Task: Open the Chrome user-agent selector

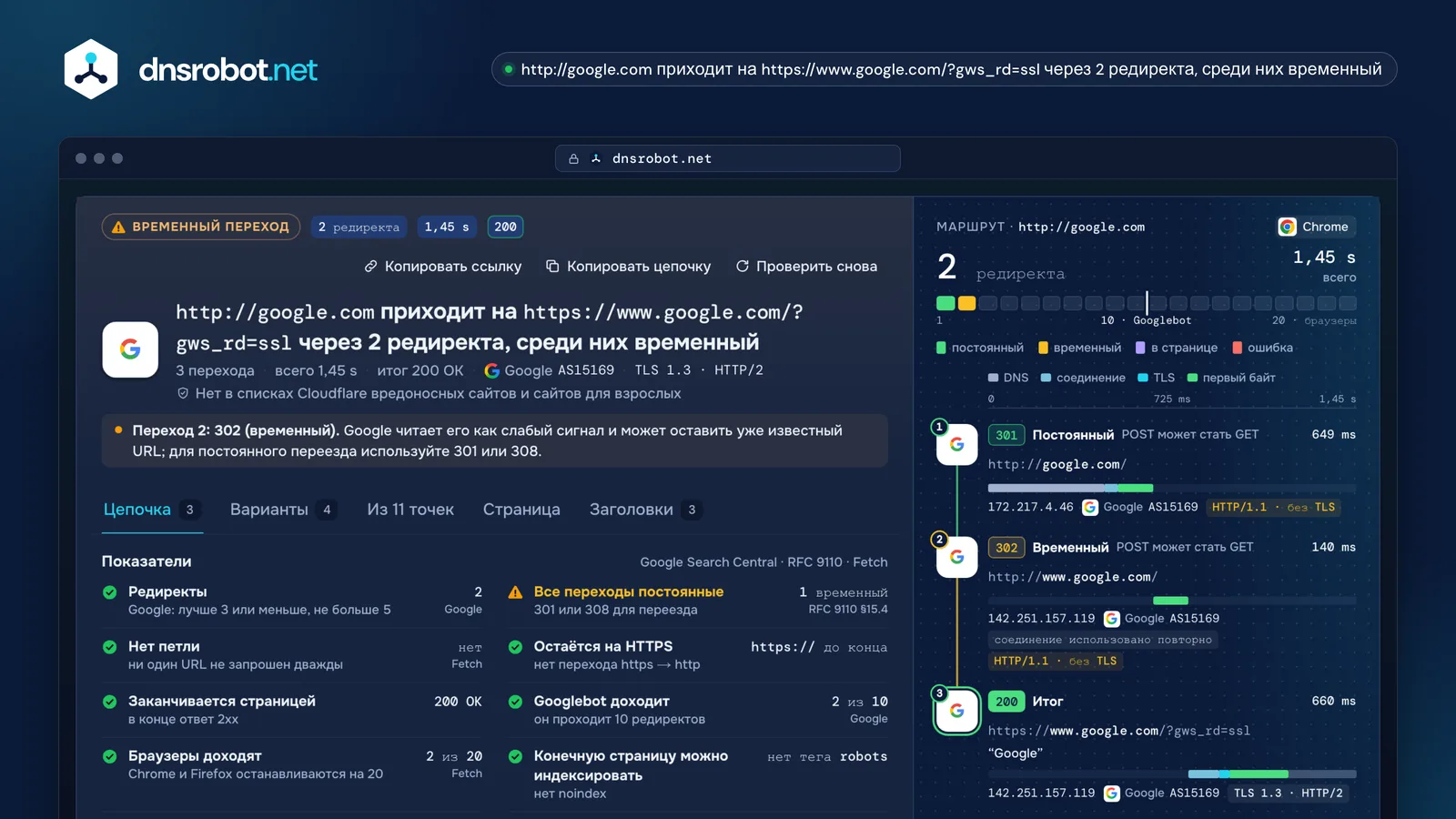Action: coord(1314,227)
